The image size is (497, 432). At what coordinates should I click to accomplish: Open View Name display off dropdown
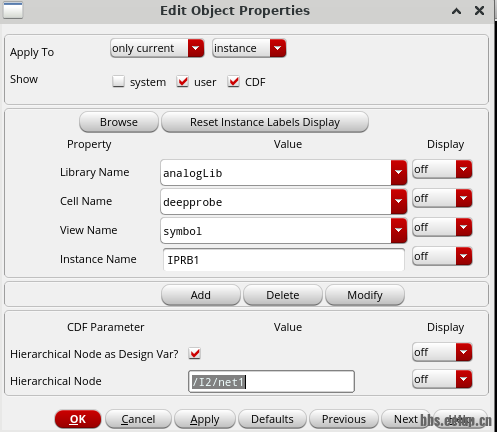442,227
